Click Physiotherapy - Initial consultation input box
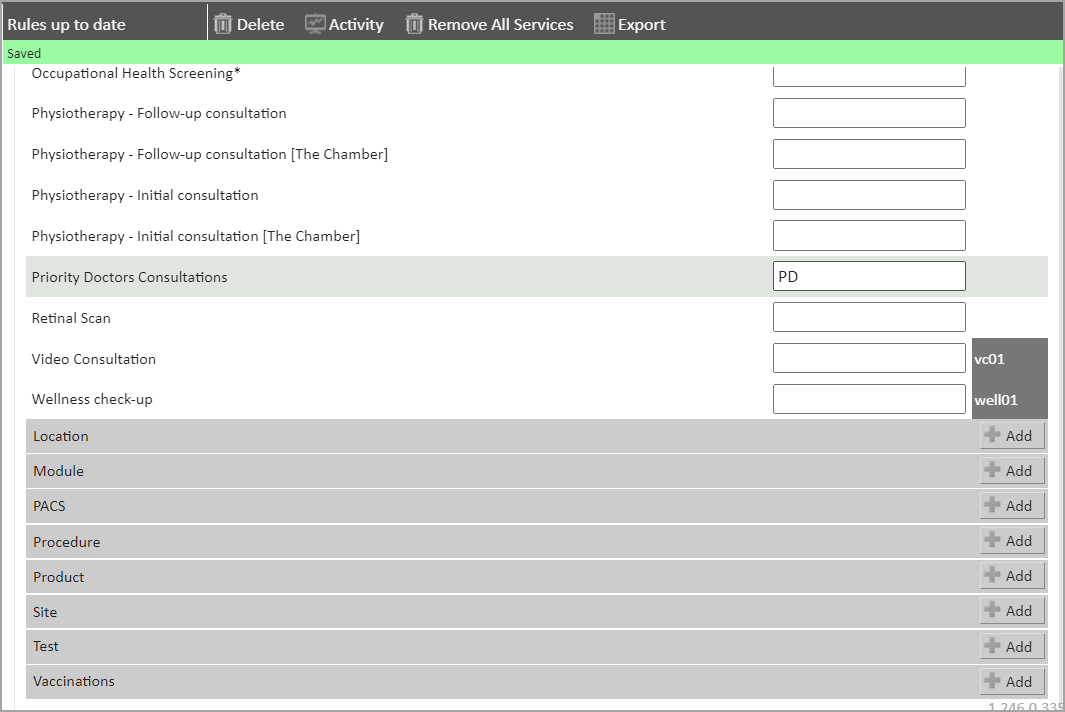Viewport: 1065px width, 712px height. [869, 195]
